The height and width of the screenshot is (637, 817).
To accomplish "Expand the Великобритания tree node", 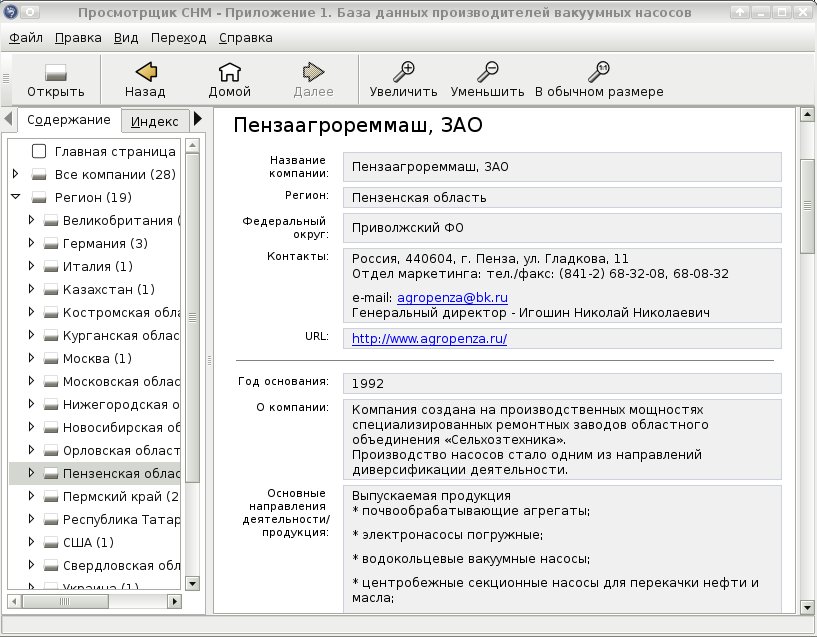I will 31,220.
